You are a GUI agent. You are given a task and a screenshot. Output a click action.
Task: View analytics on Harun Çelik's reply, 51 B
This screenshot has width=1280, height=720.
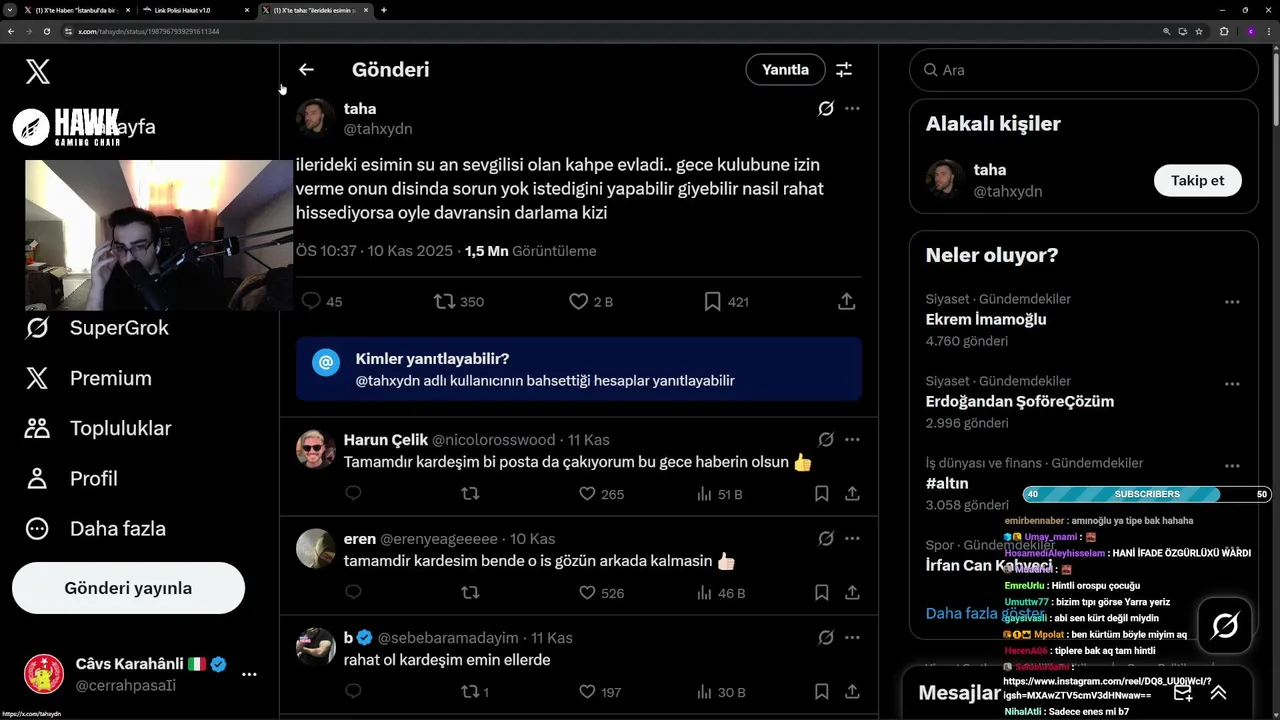pos(719,493)
